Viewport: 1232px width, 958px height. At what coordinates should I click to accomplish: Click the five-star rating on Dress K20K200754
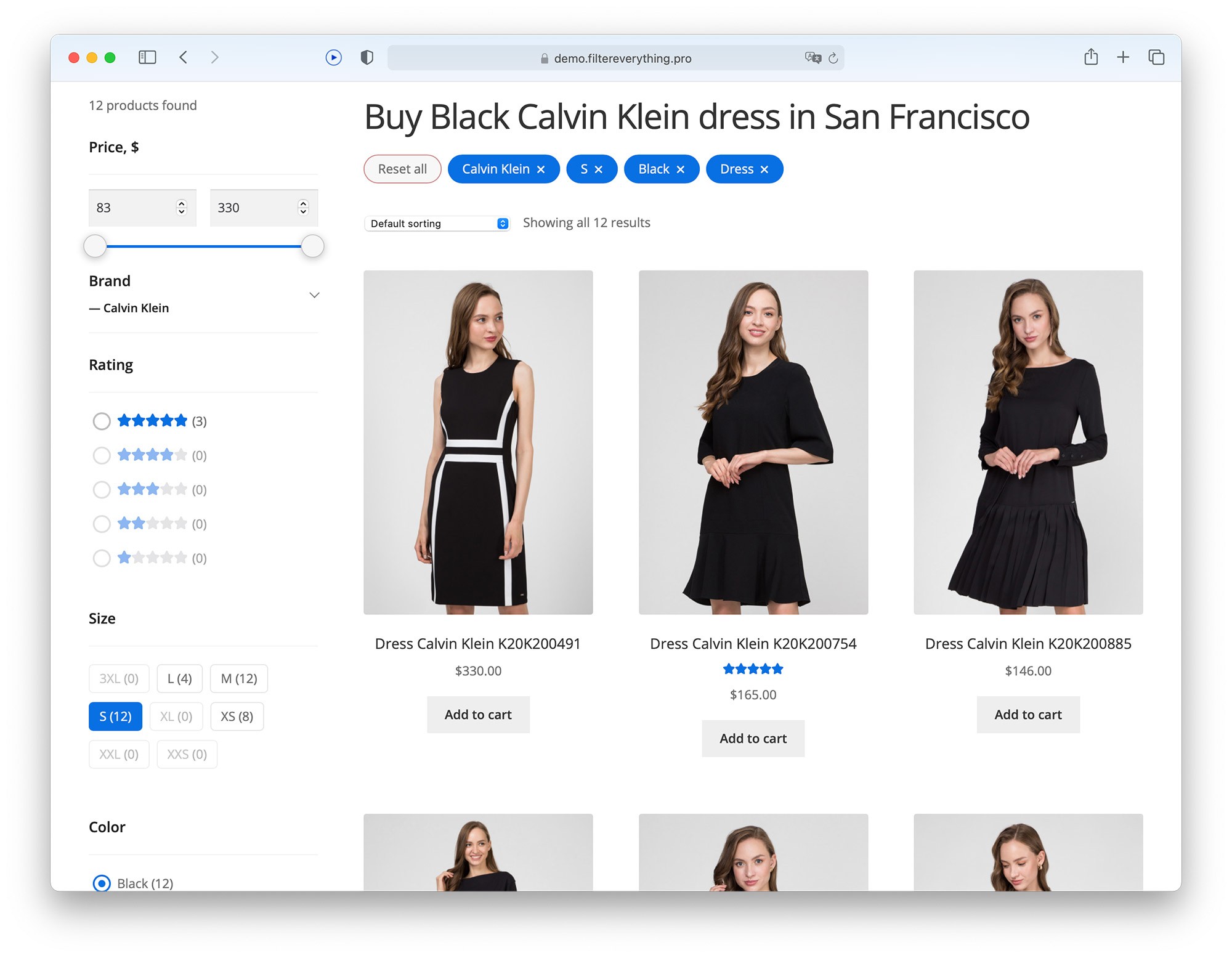pos(753,668)
